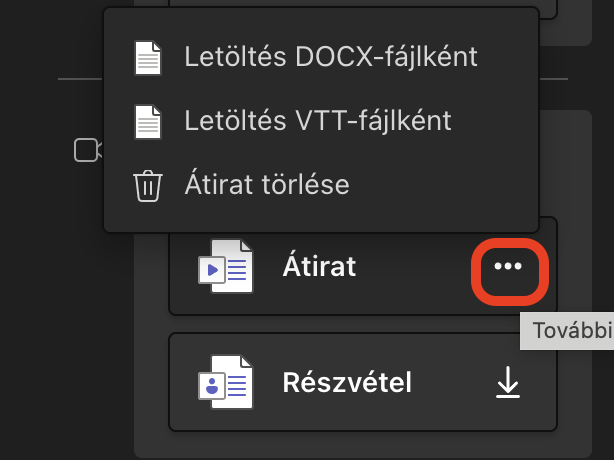Download the Részvétel report via the arrow icon

(x=508, y=382)
